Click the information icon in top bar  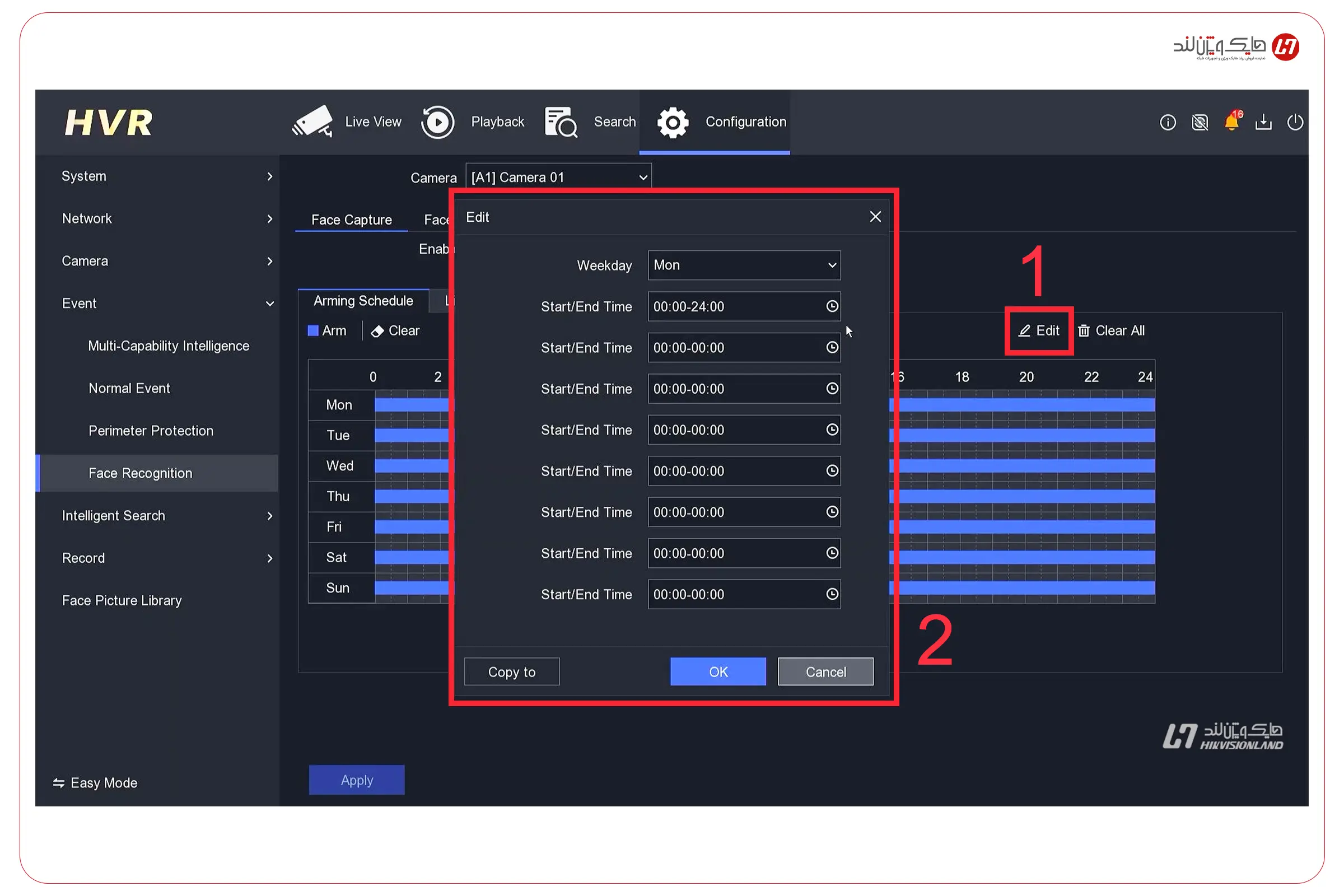point(1168,122)
